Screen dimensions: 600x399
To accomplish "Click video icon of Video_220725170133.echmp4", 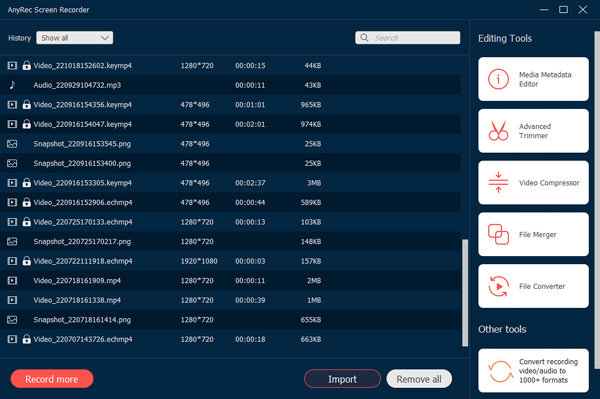I will point(12,222).
